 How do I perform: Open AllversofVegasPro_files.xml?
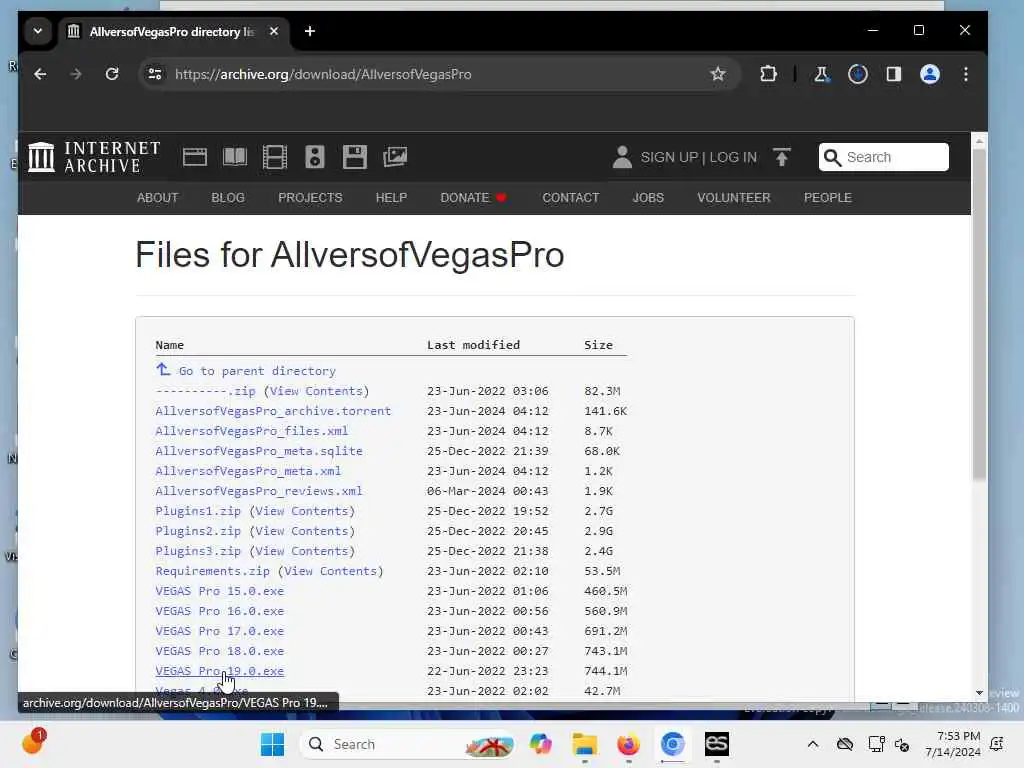point(251,431)
